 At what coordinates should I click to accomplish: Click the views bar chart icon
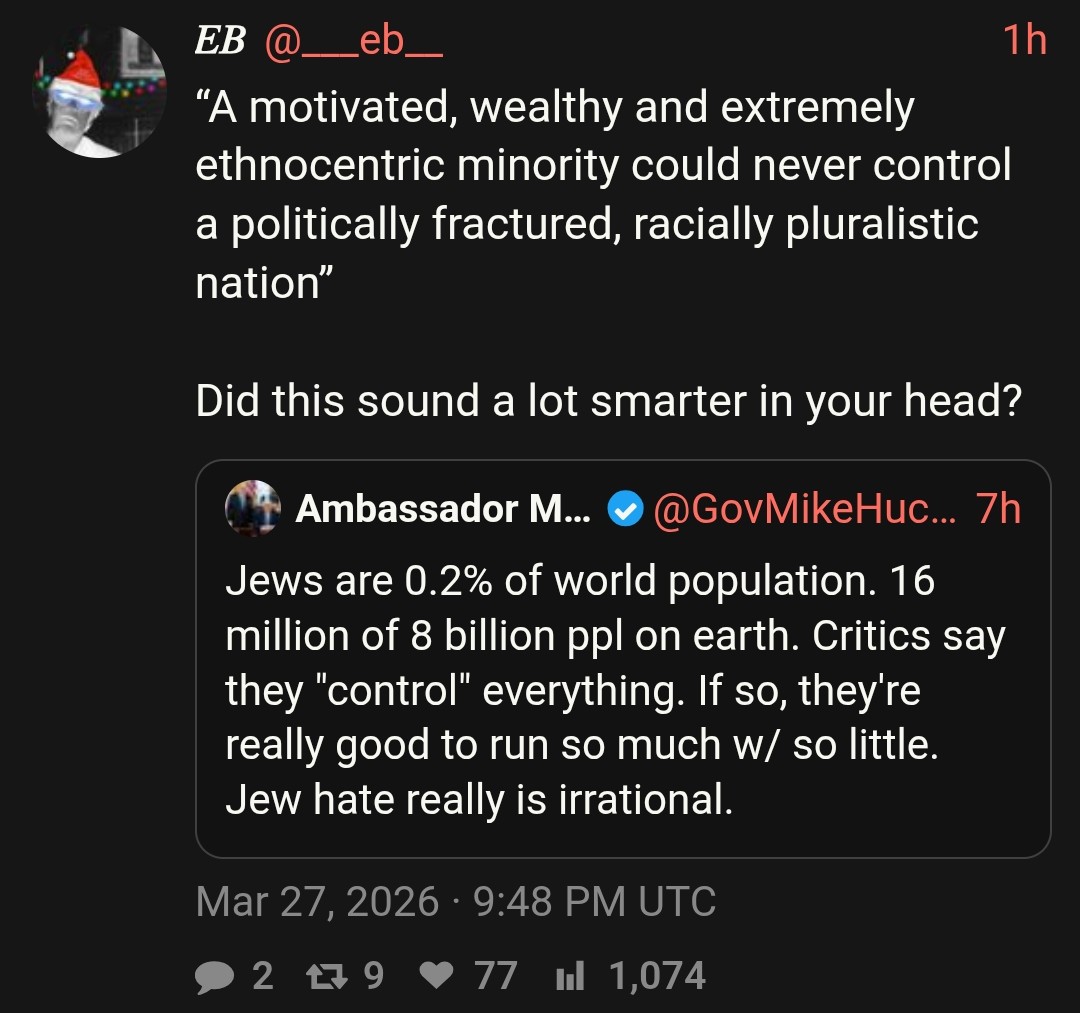(x=571, y=976)
